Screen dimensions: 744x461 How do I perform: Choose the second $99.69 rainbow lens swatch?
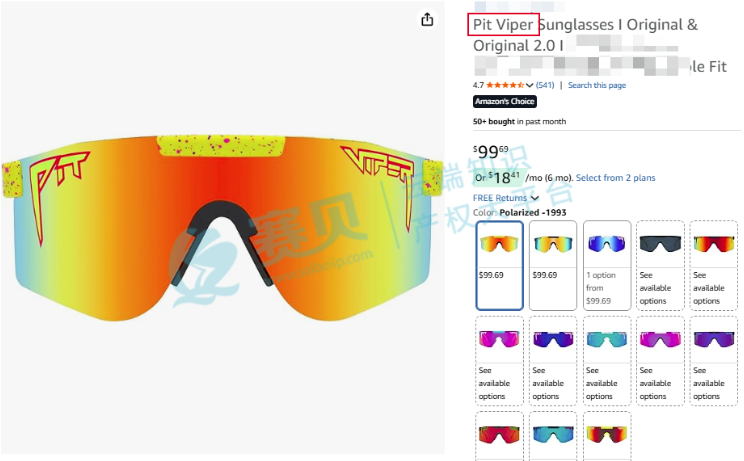point(553,265)
